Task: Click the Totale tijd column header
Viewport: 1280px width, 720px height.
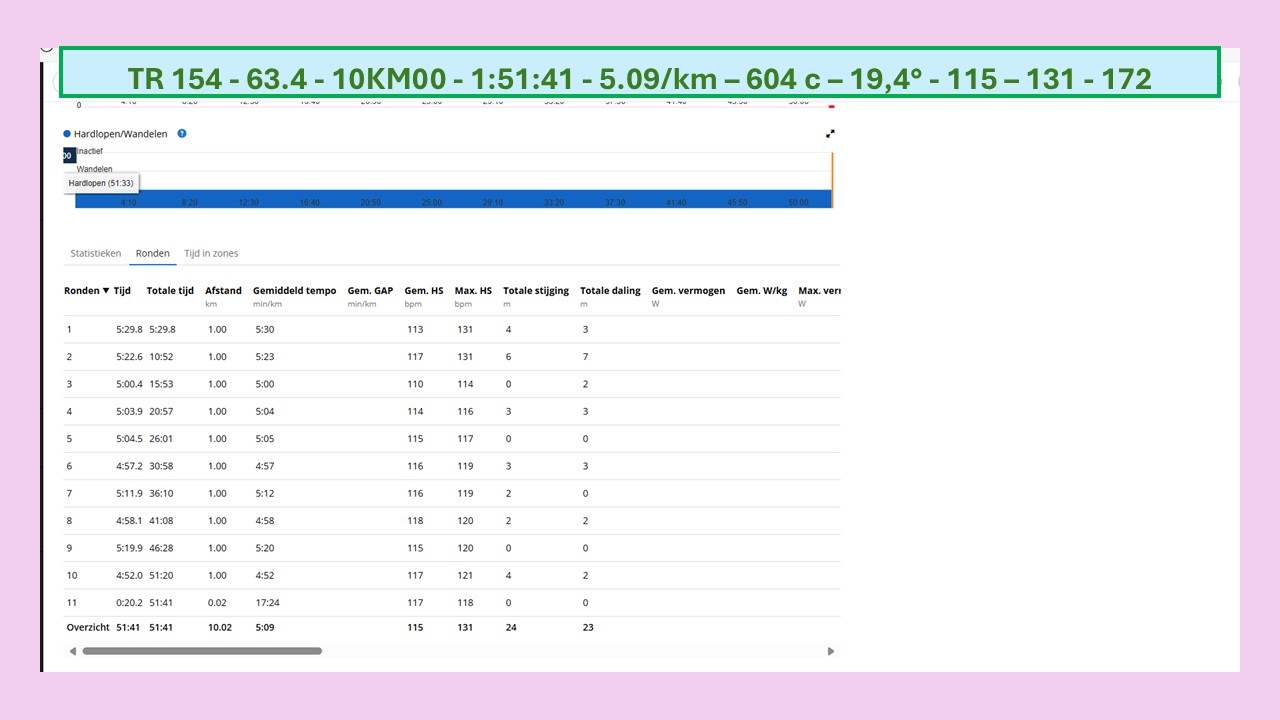Action: pos(170,291)
